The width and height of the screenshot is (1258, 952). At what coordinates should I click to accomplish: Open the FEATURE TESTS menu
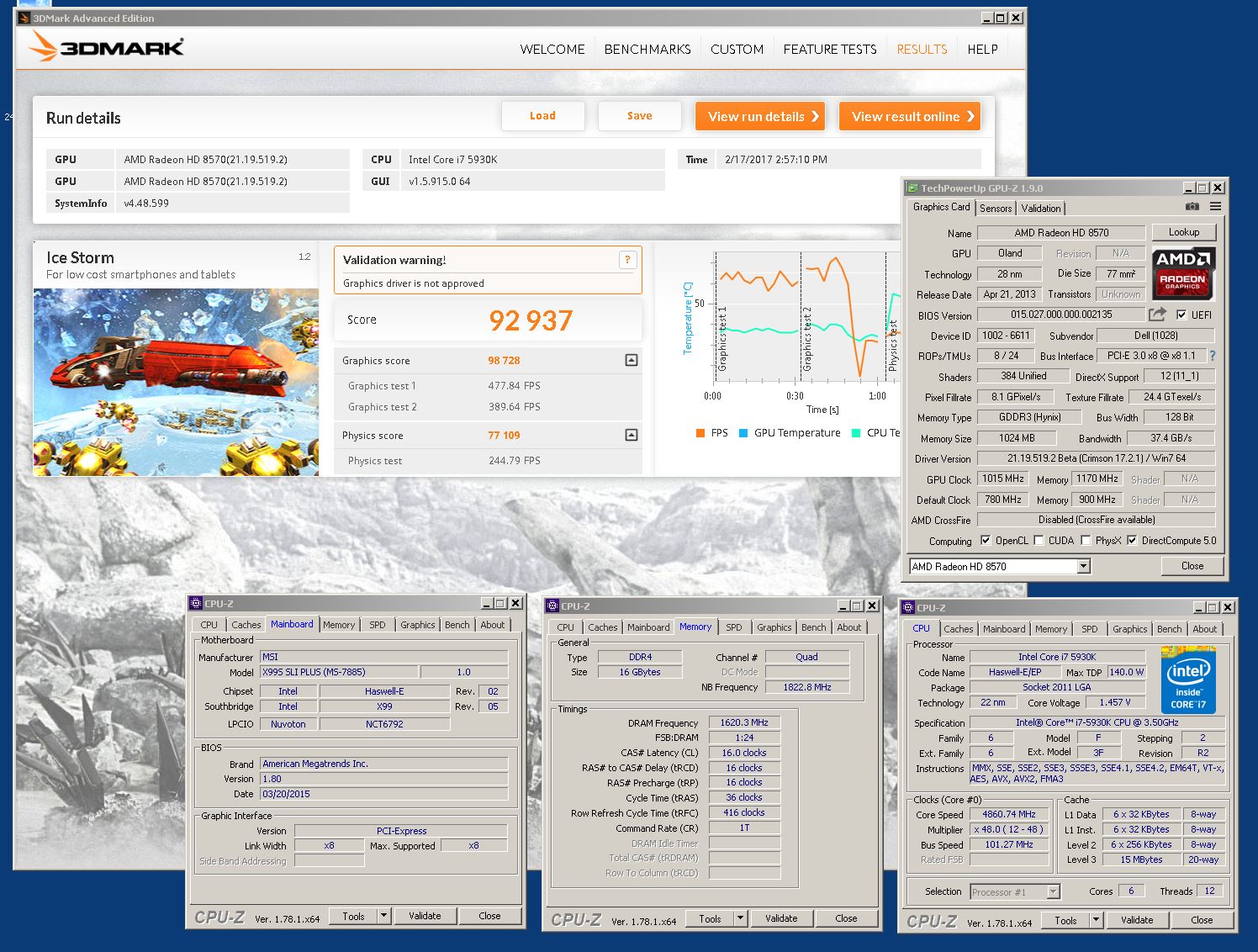(830, 50)
